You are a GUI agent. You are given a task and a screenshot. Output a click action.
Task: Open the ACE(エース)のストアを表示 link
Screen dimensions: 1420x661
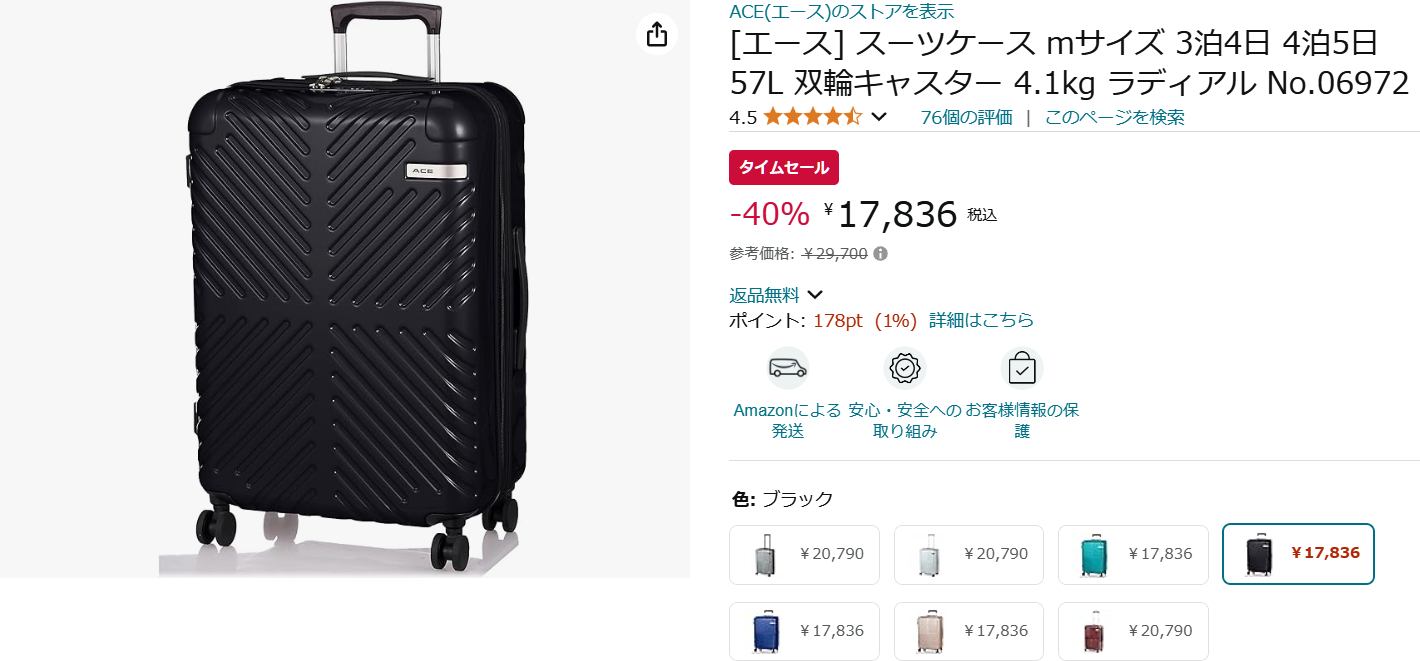tap(840, 11)
